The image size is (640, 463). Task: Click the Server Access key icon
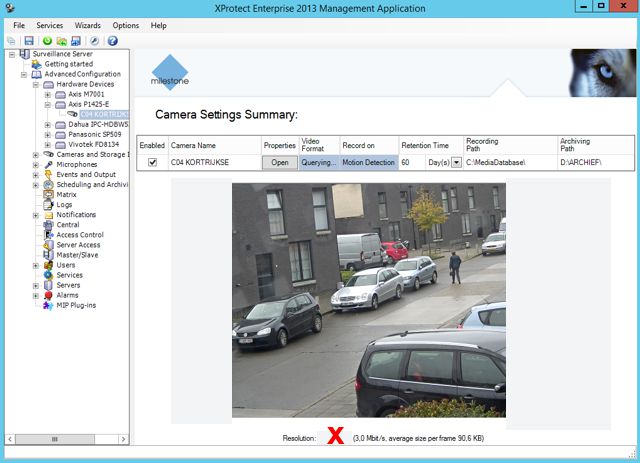[49, 245]
